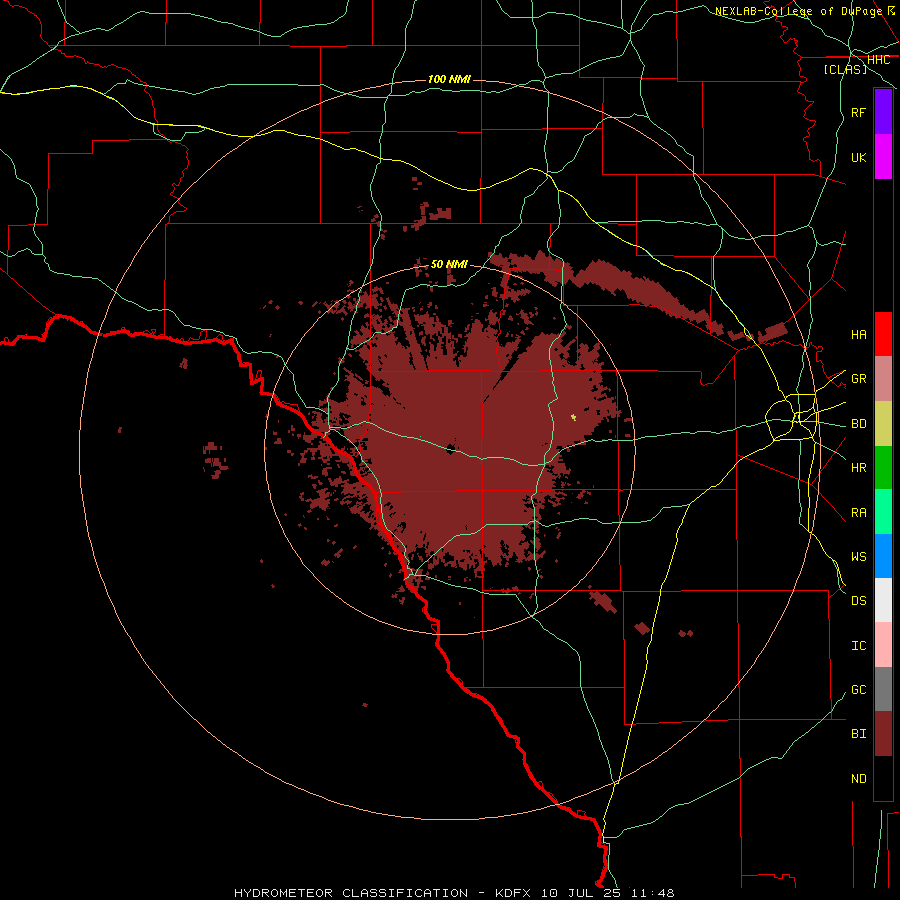
Task: Pick the HR green legend swatch
Action: (x=883, y=468)
